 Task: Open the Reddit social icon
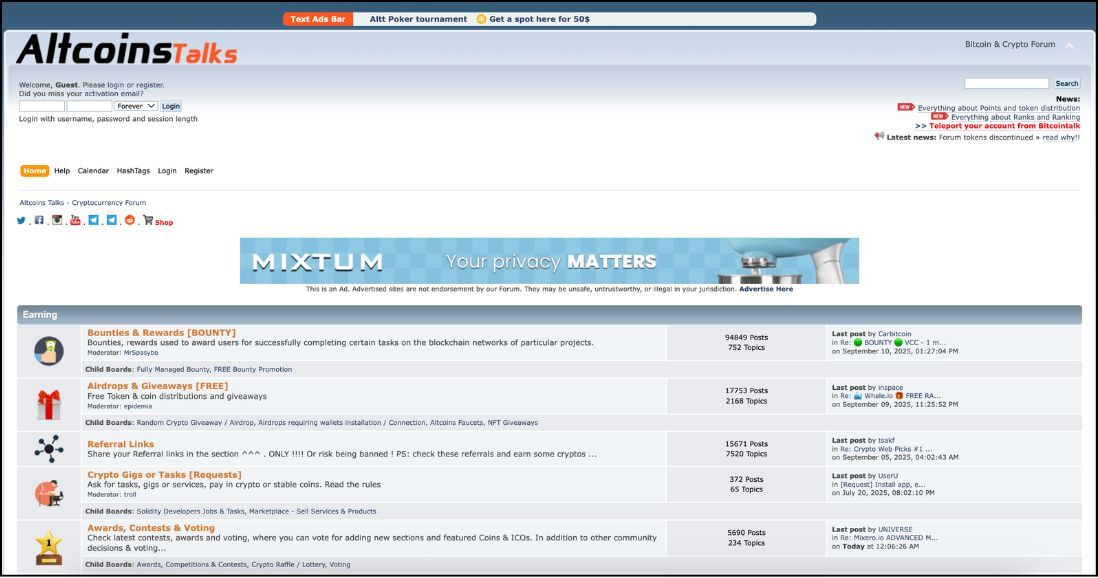130,220
